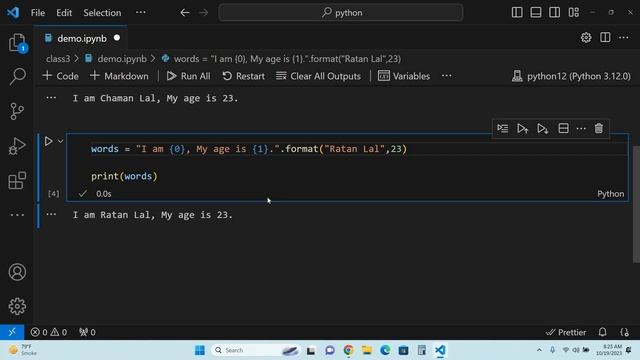The image size is (640, 360).
Task: Expand run options chevron beside cell play button
Action: click(60, 141)
